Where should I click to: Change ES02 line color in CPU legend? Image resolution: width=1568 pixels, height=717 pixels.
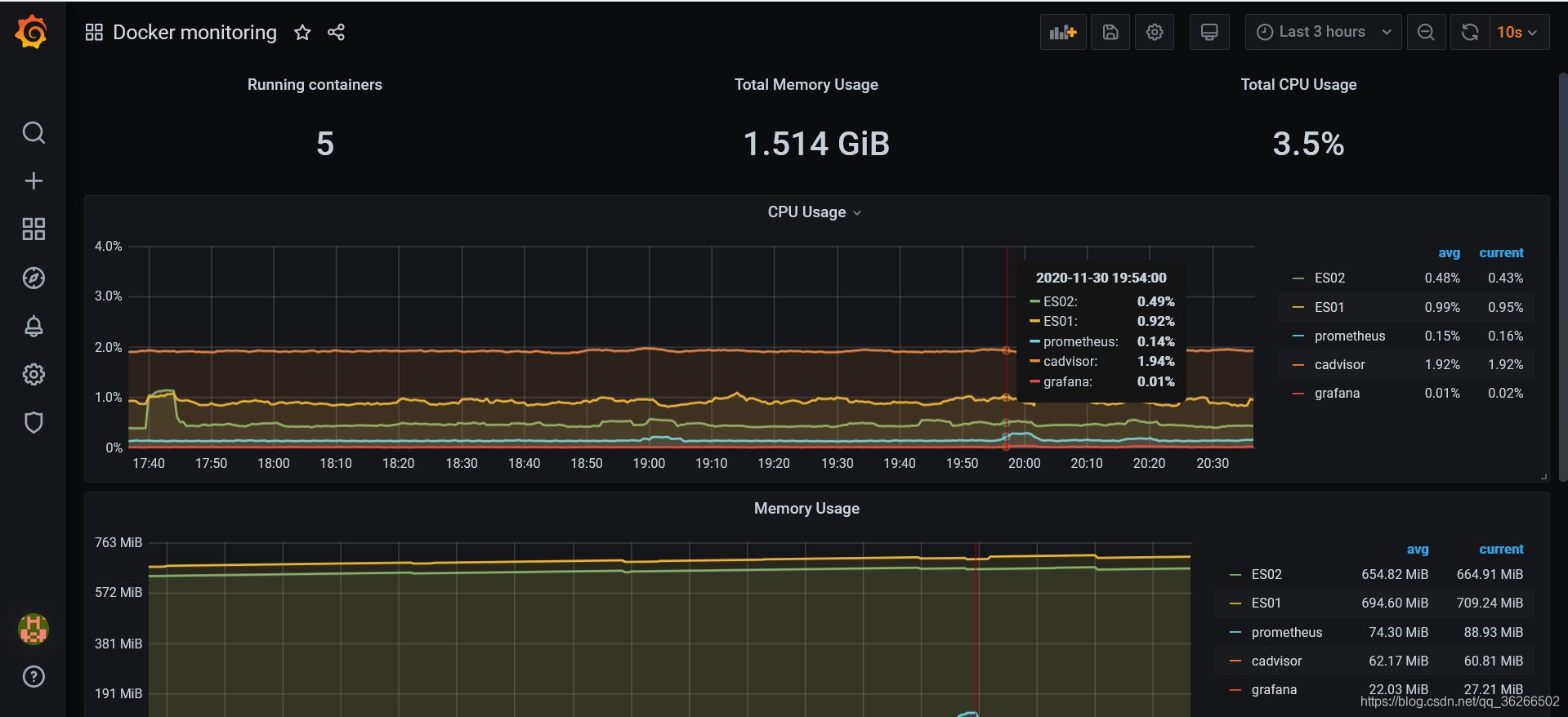click(1298, 278)
